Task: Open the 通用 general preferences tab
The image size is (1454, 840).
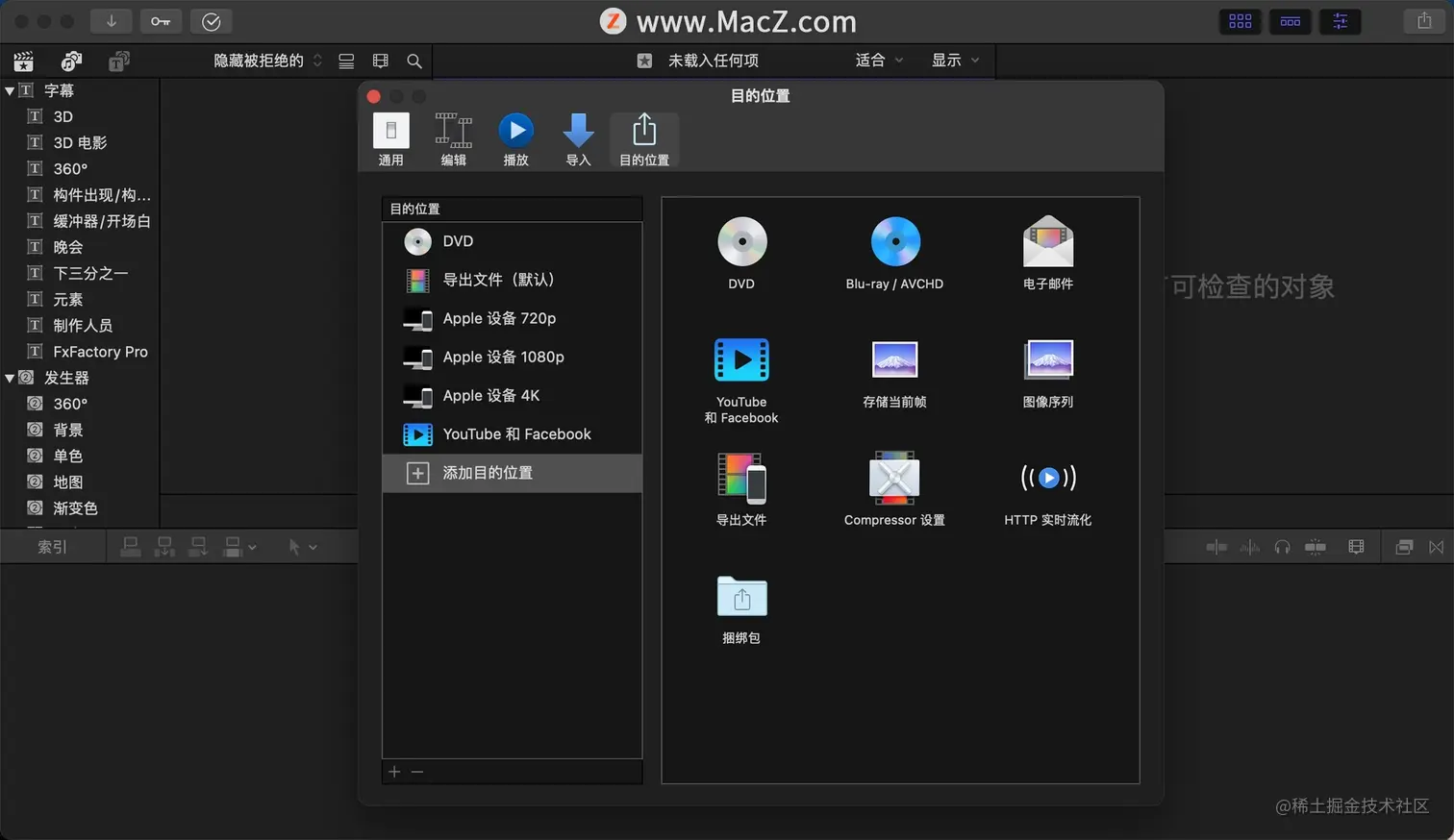Action: coord(391,140)
